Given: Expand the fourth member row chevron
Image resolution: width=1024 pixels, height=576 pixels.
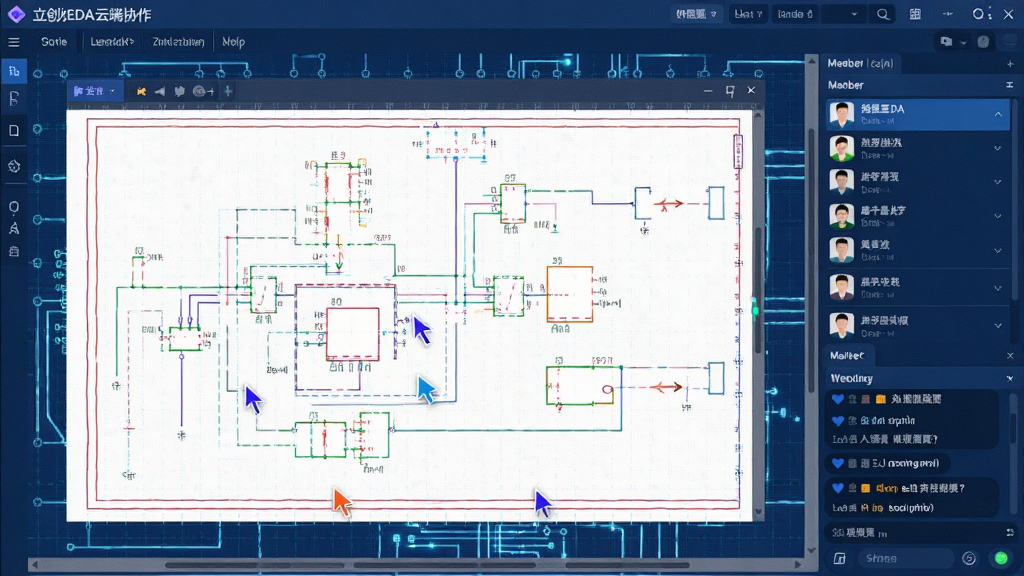Looking at the screenshot, I should pyautogui.click(x=998, y=216).
